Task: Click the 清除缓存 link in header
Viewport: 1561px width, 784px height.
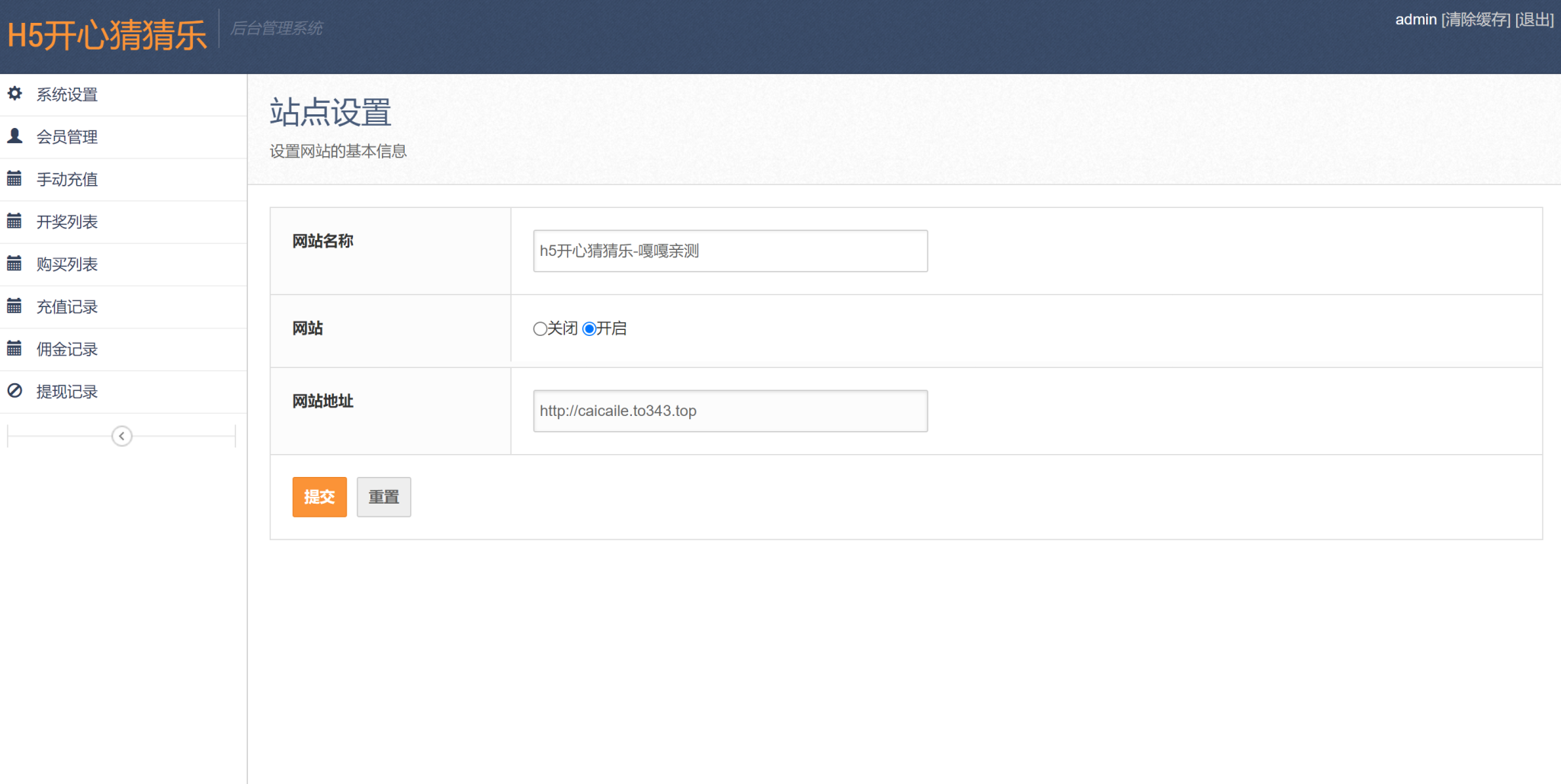Action: 1476,20
